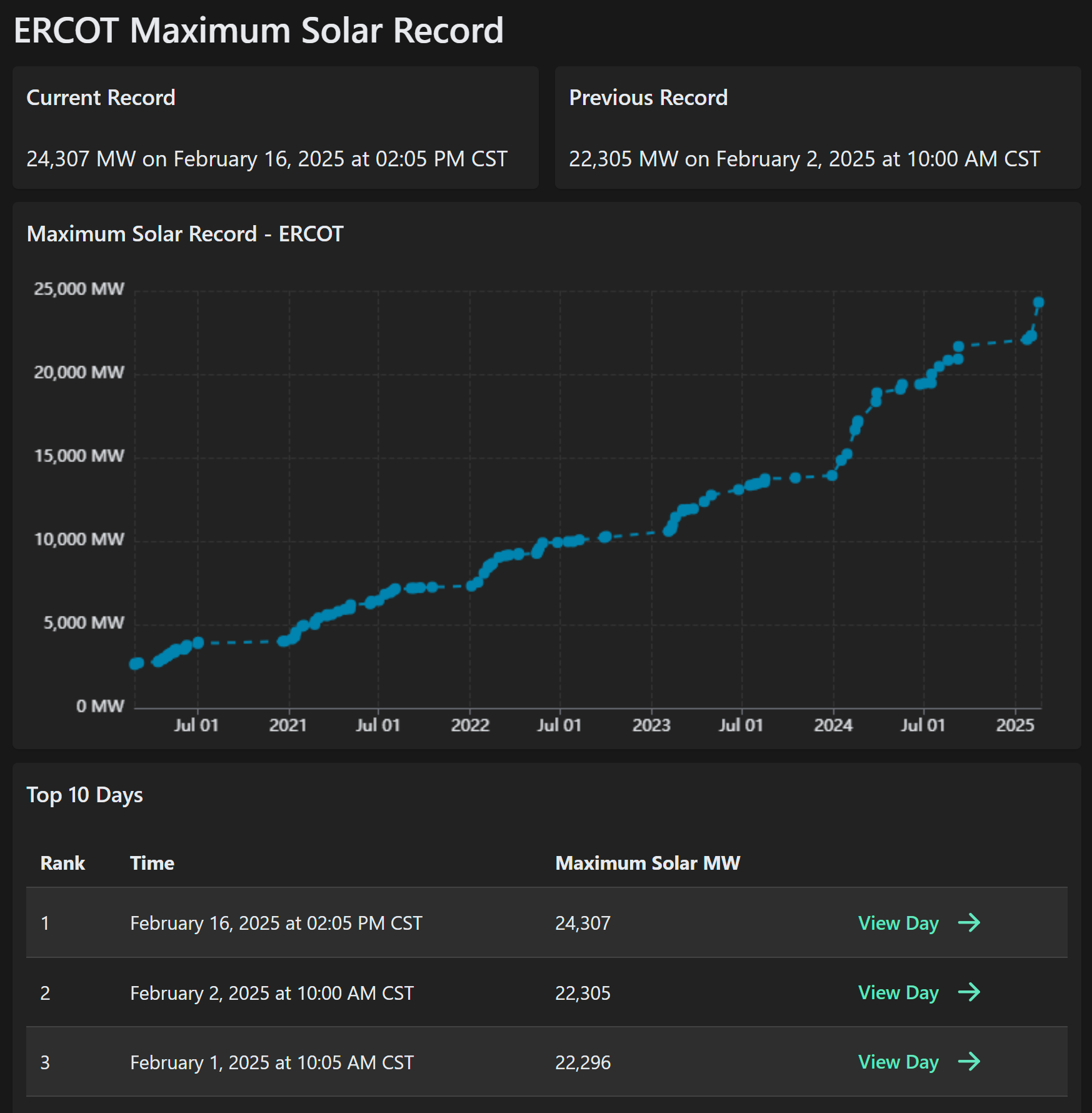Click the 2023 x-axis label
Image resolution: width=1092 pixels, height=1113 pixels.
pyautogui.click(x=651, y=725)
